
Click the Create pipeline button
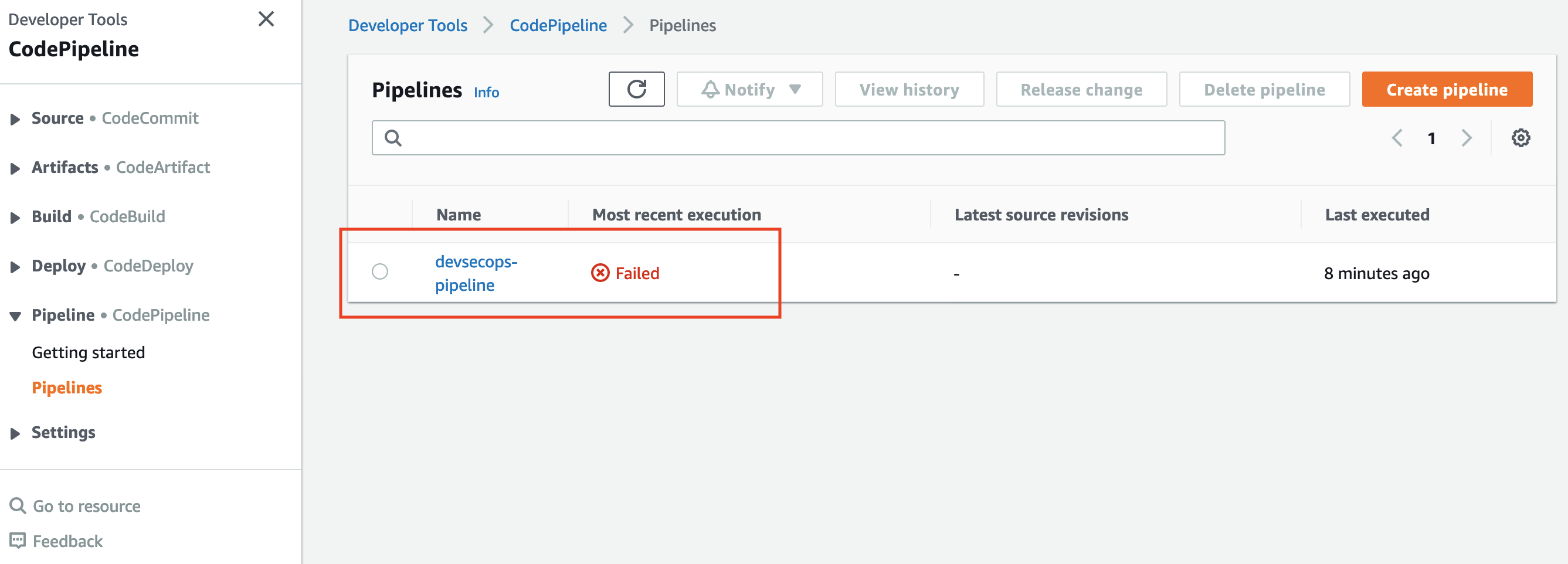(x=1446, y=90)
